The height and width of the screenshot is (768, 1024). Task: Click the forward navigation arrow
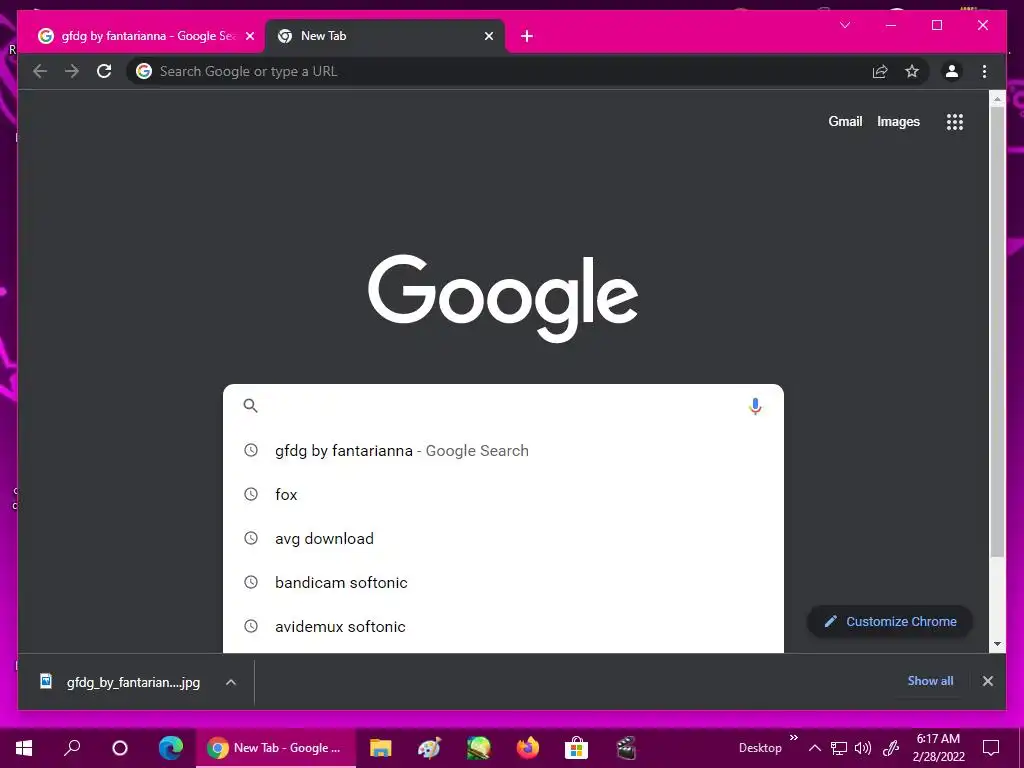pyautogui.click(x=72, y=71)
